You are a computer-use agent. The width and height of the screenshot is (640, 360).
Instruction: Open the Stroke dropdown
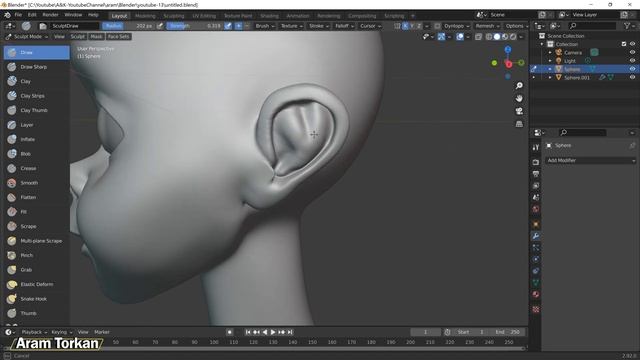click(319, 26)
